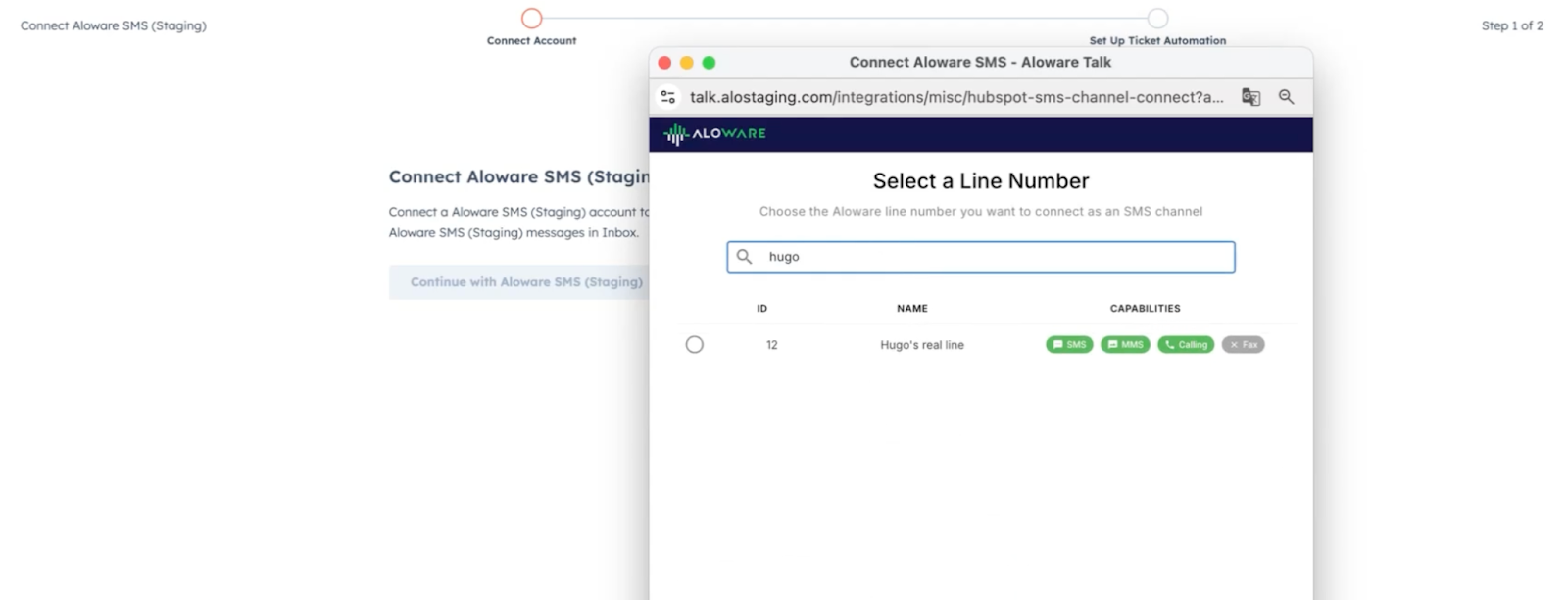Viewport: 1568px width, 600px height.
Task: Click the SMS capability badge
Action: coord(1069,344)
